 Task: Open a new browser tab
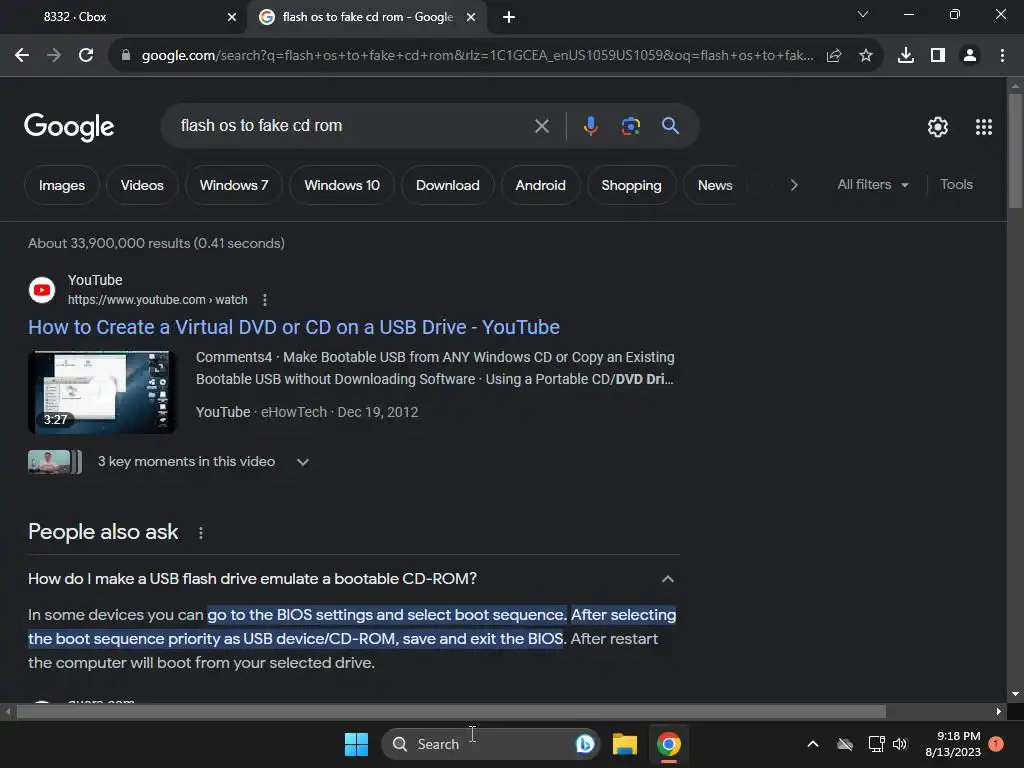[x=509, y=17]
